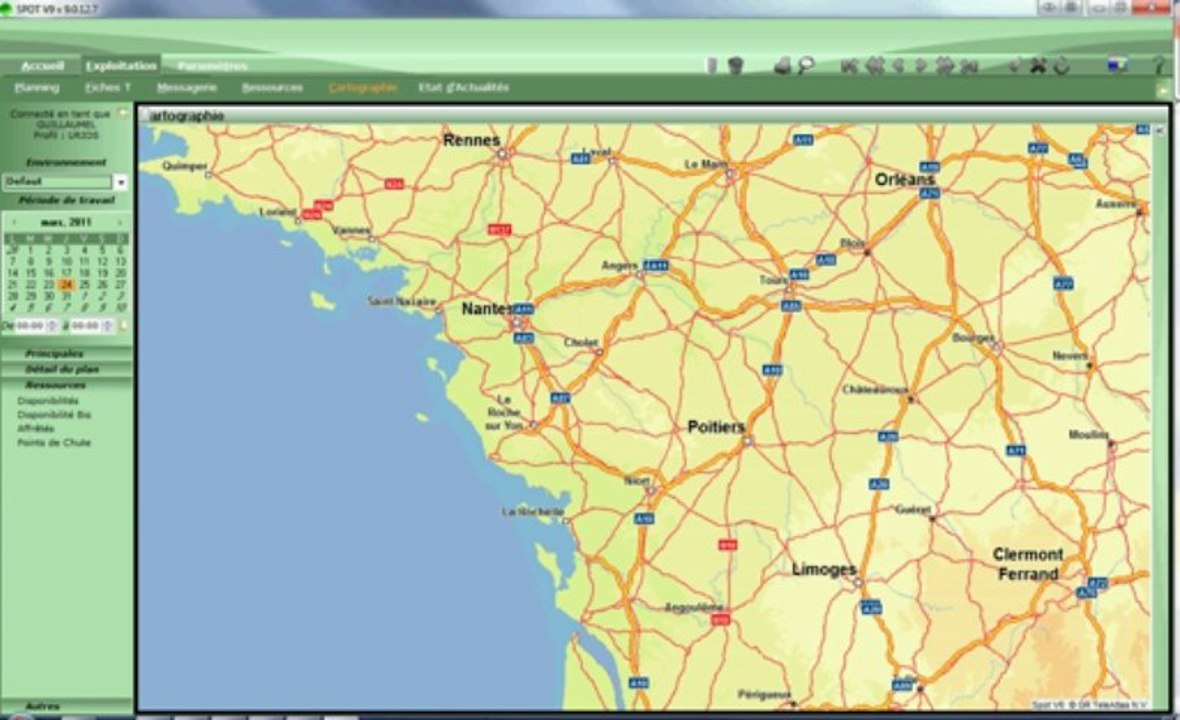Go to last record navigation icon
Viewport: 1180px width, 720px height.
pos(969,66)
